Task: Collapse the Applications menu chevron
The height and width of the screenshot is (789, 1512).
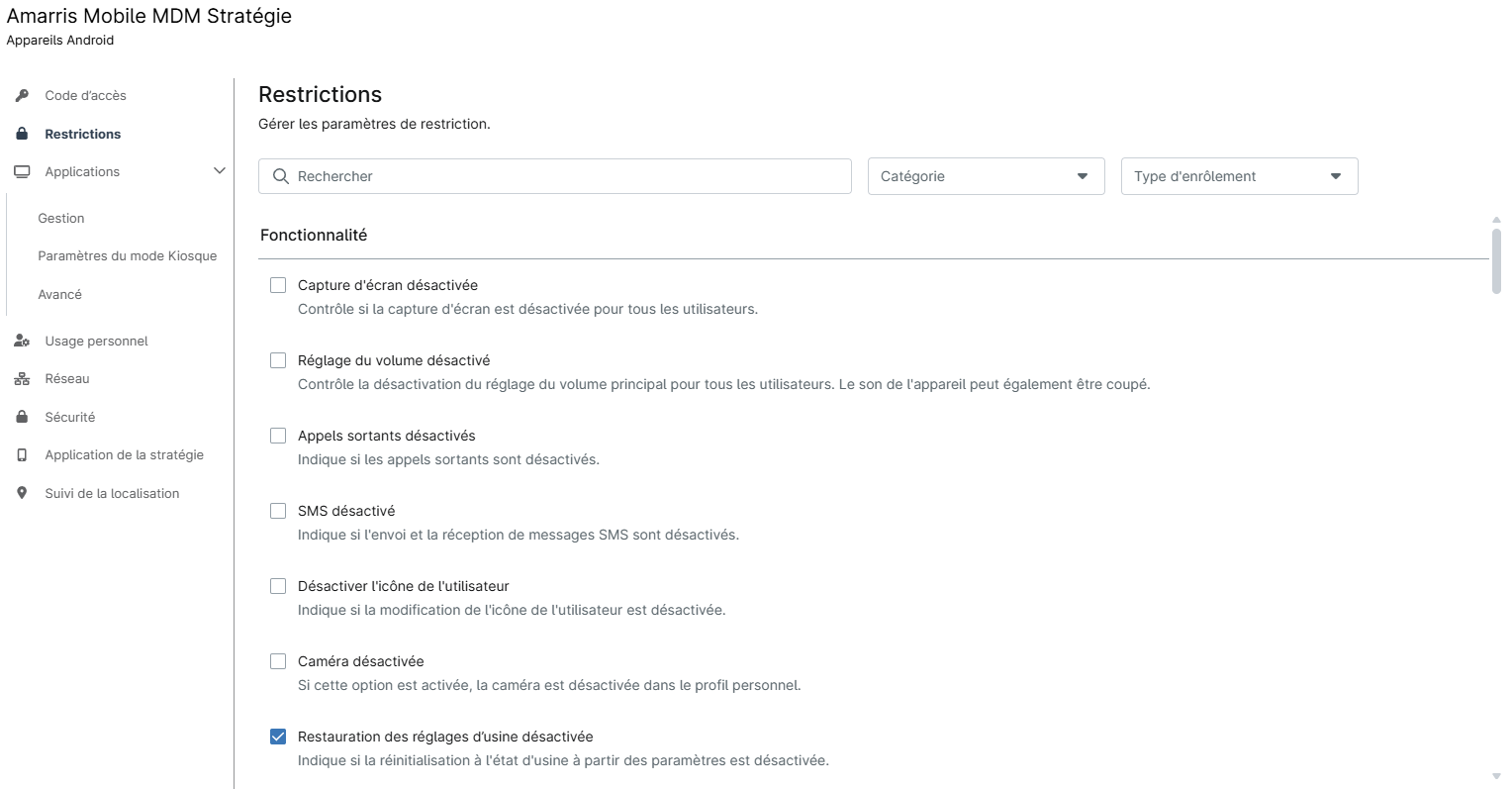Action: [220, 171]
